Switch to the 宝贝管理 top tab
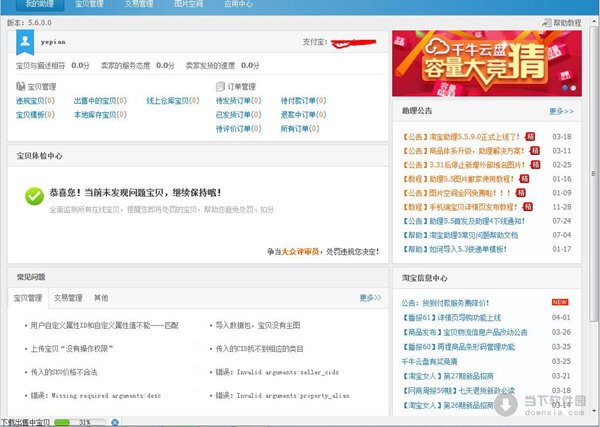600x427 pixels. (x=89, y=4)
